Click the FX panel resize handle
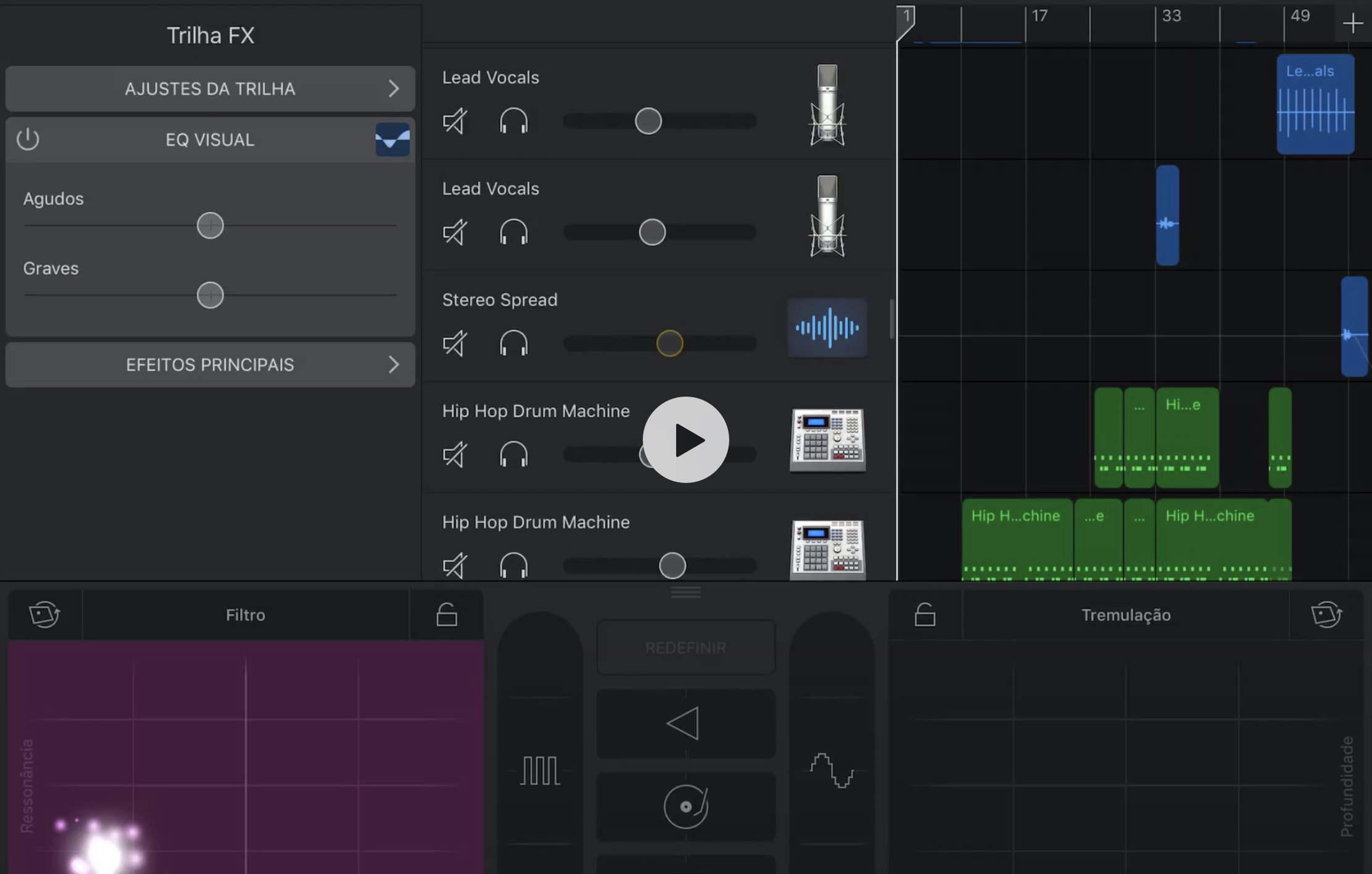The image size is (1372, 874). (x=685, y=592)
